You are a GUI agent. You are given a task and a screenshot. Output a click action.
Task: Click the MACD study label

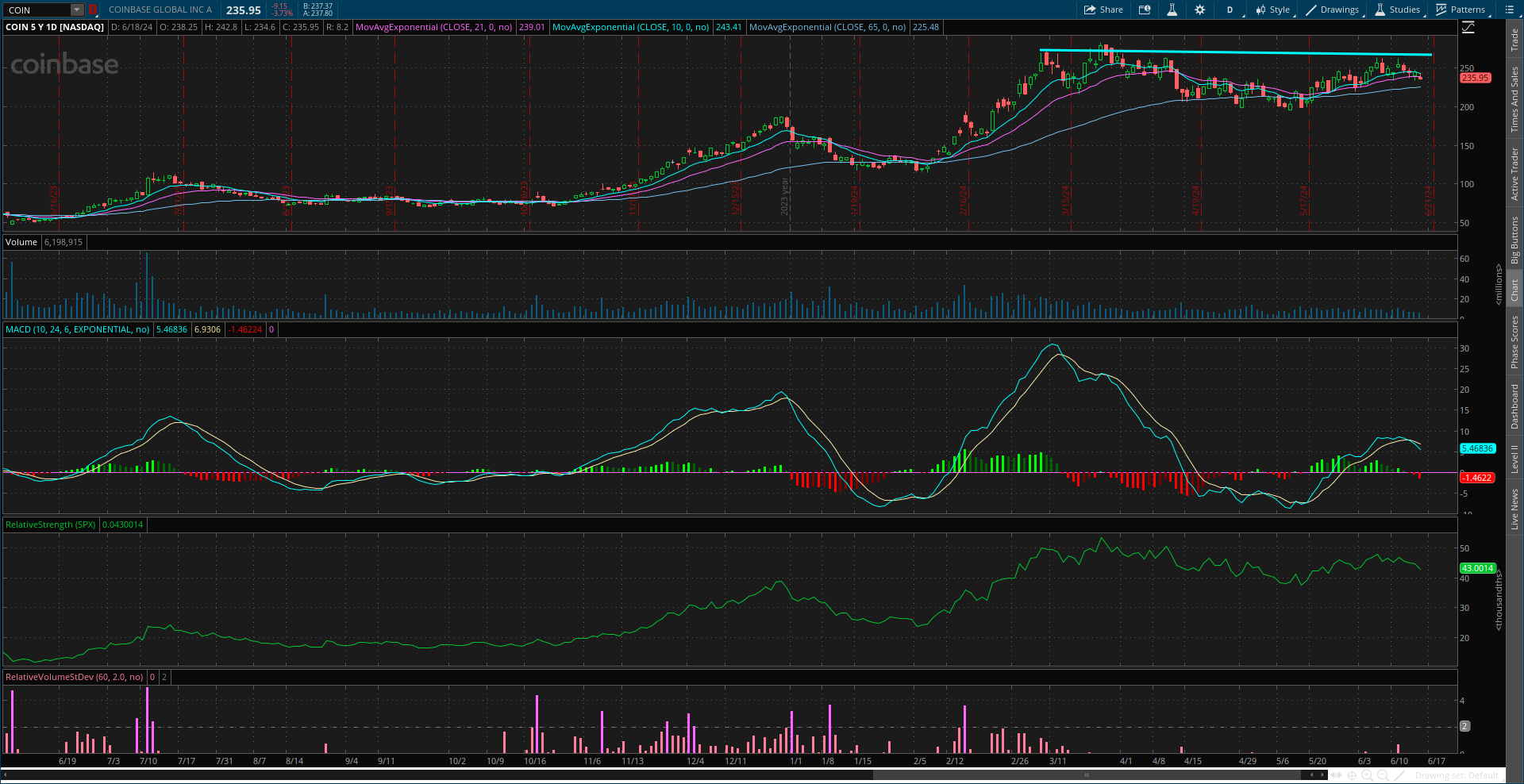click(77, 329)
